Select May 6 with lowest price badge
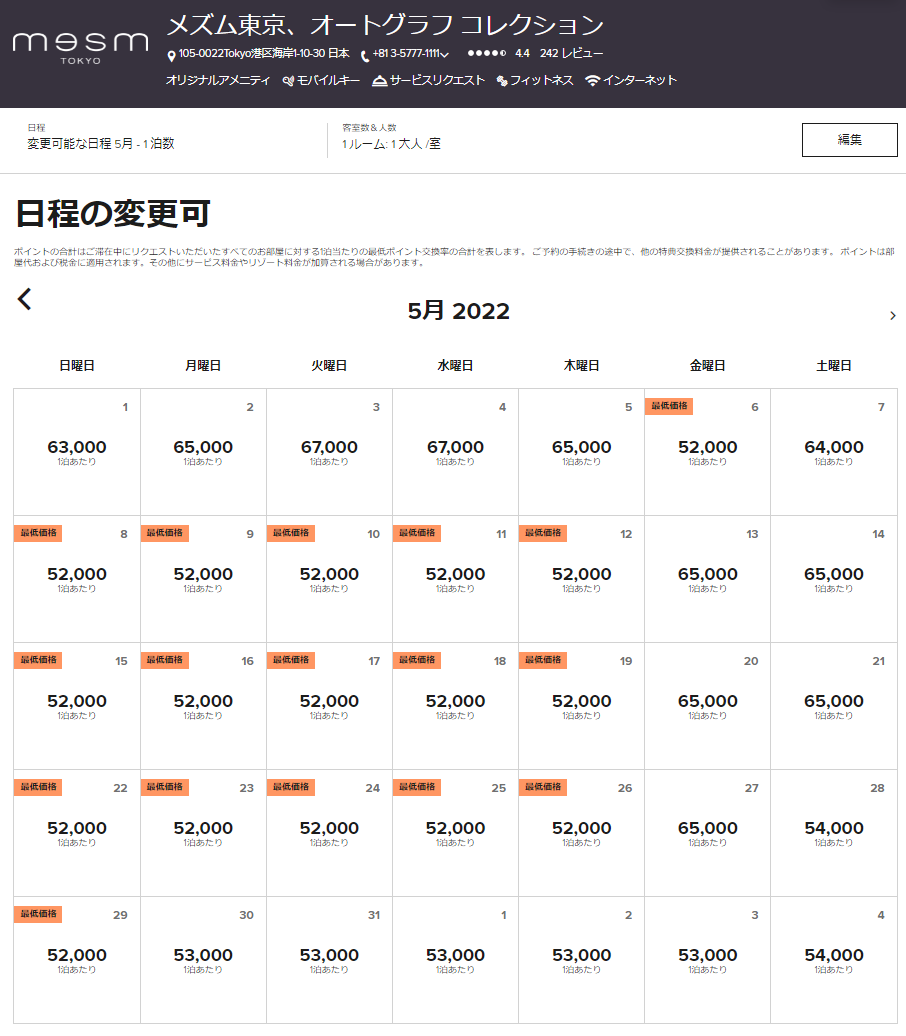 707,452
